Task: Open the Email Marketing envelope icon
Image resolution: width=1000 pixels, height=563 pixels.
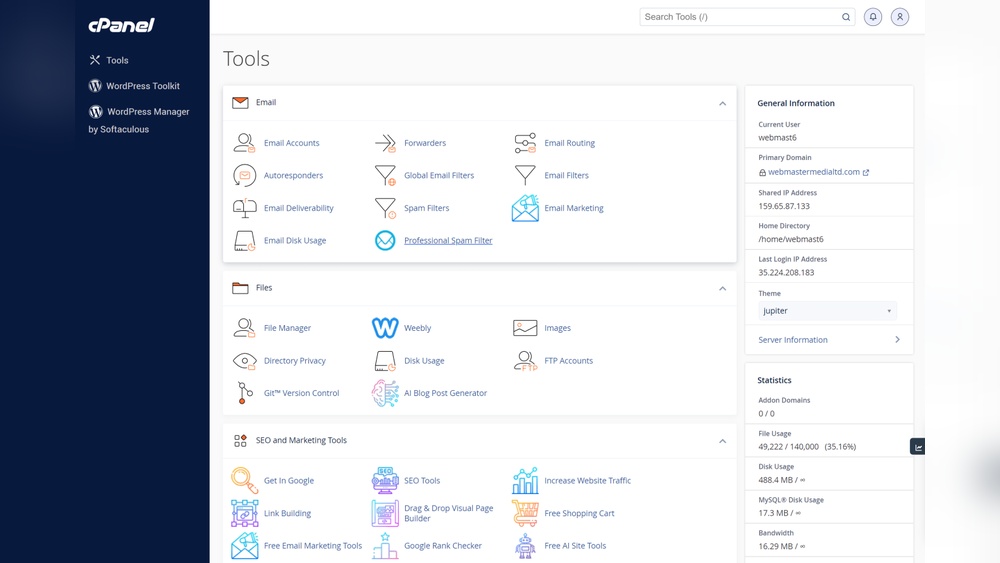Action: (525, 208)
